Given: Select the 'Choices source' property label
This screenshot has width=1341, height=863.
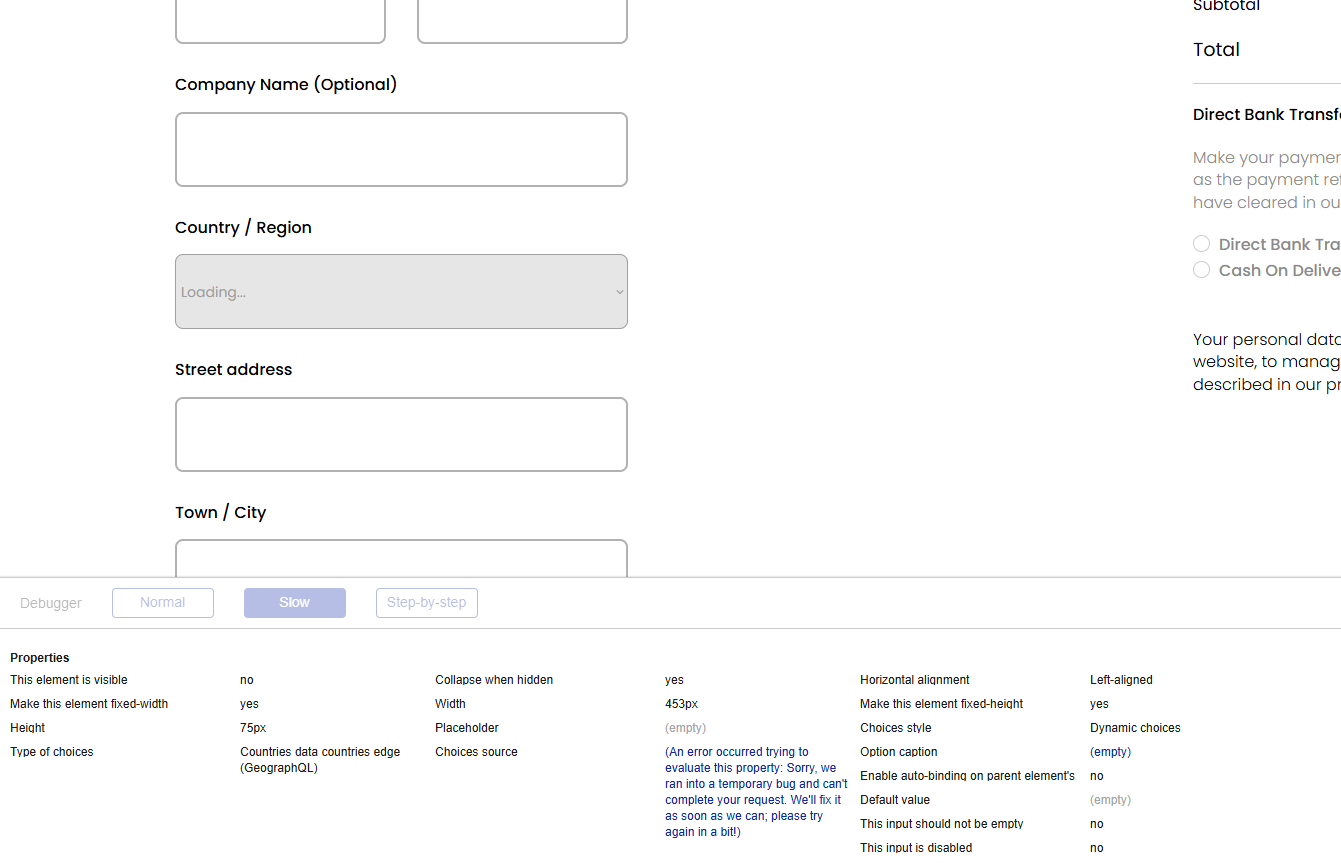Looking at the screenshot, I should 477,752.
